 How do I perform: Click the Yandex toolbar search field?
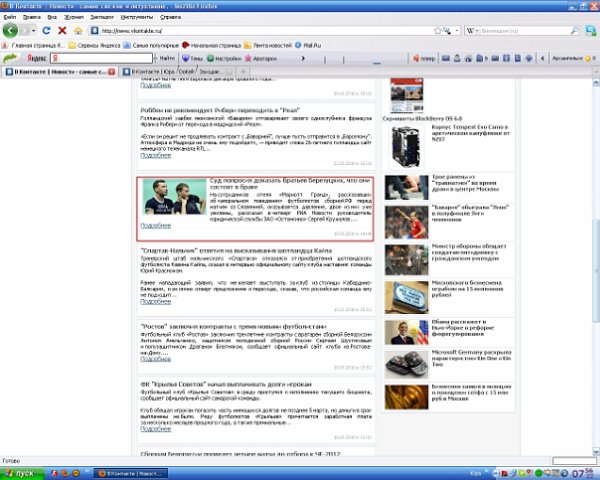100,59
